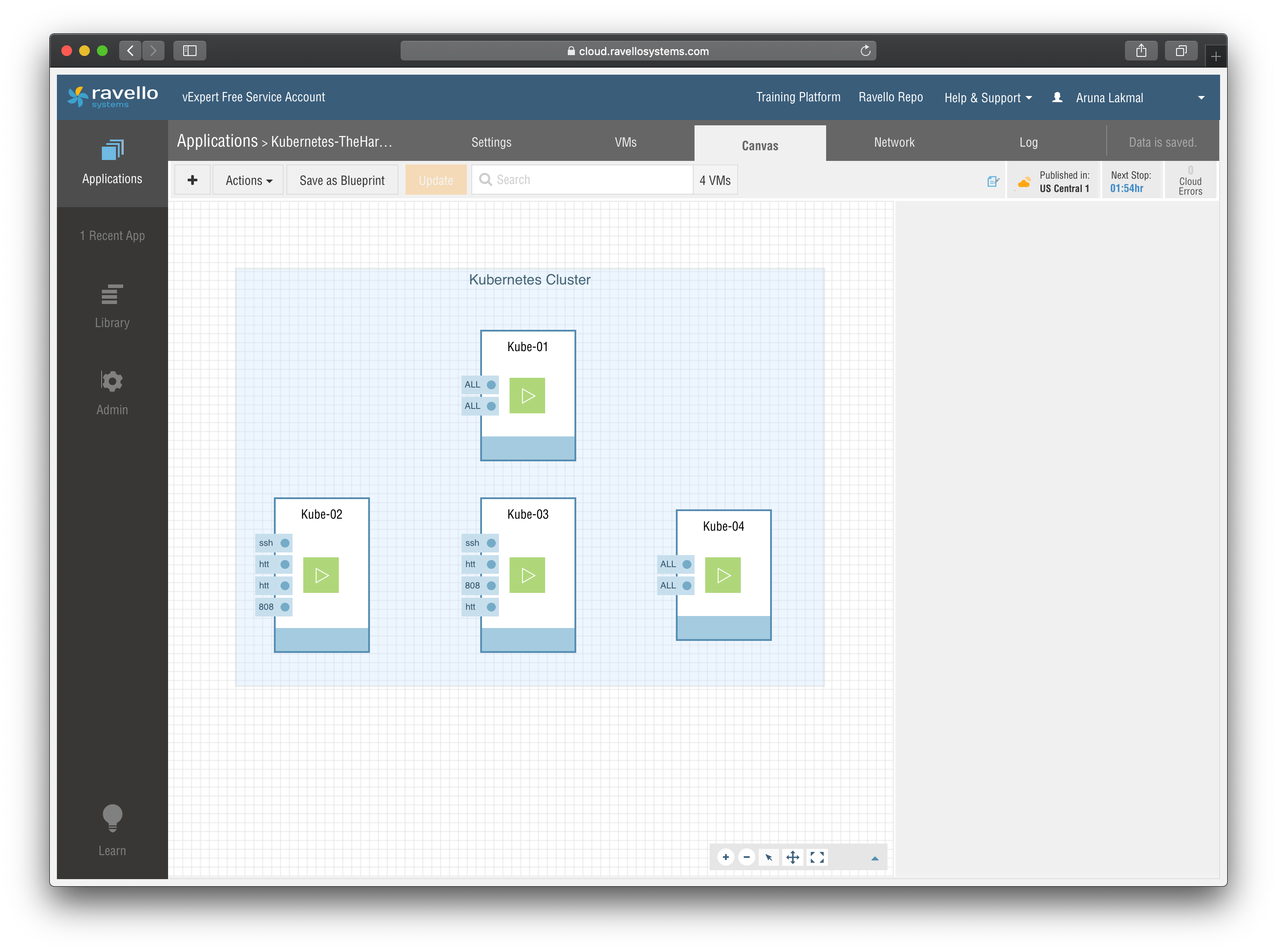Expand the Actions dropdown
The image size is (1277, 952).
pos(249,180)
